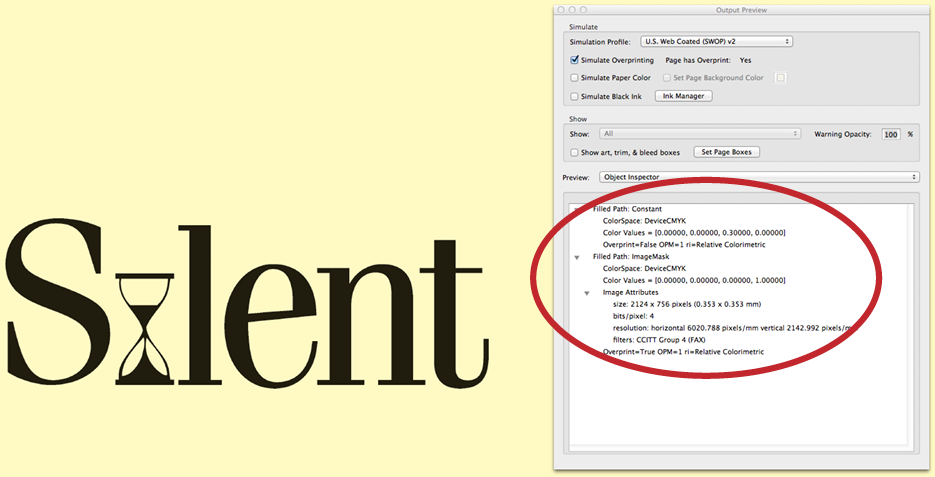The image size is (935, 477).
Task: Enable Simulate Black Ink checkbox
Action: pos(574,97)
